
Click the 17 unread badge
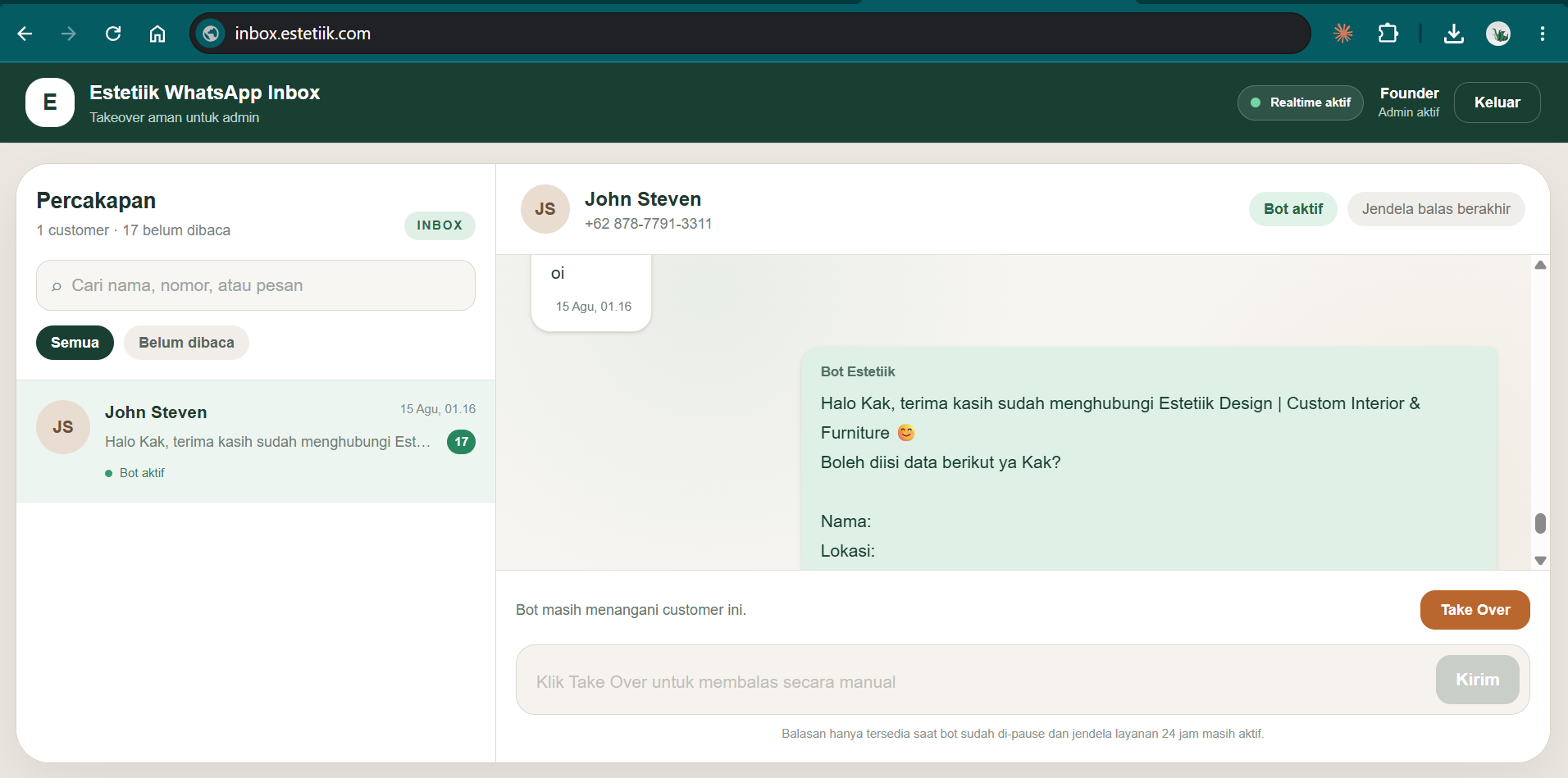click(x=462, y=442)
